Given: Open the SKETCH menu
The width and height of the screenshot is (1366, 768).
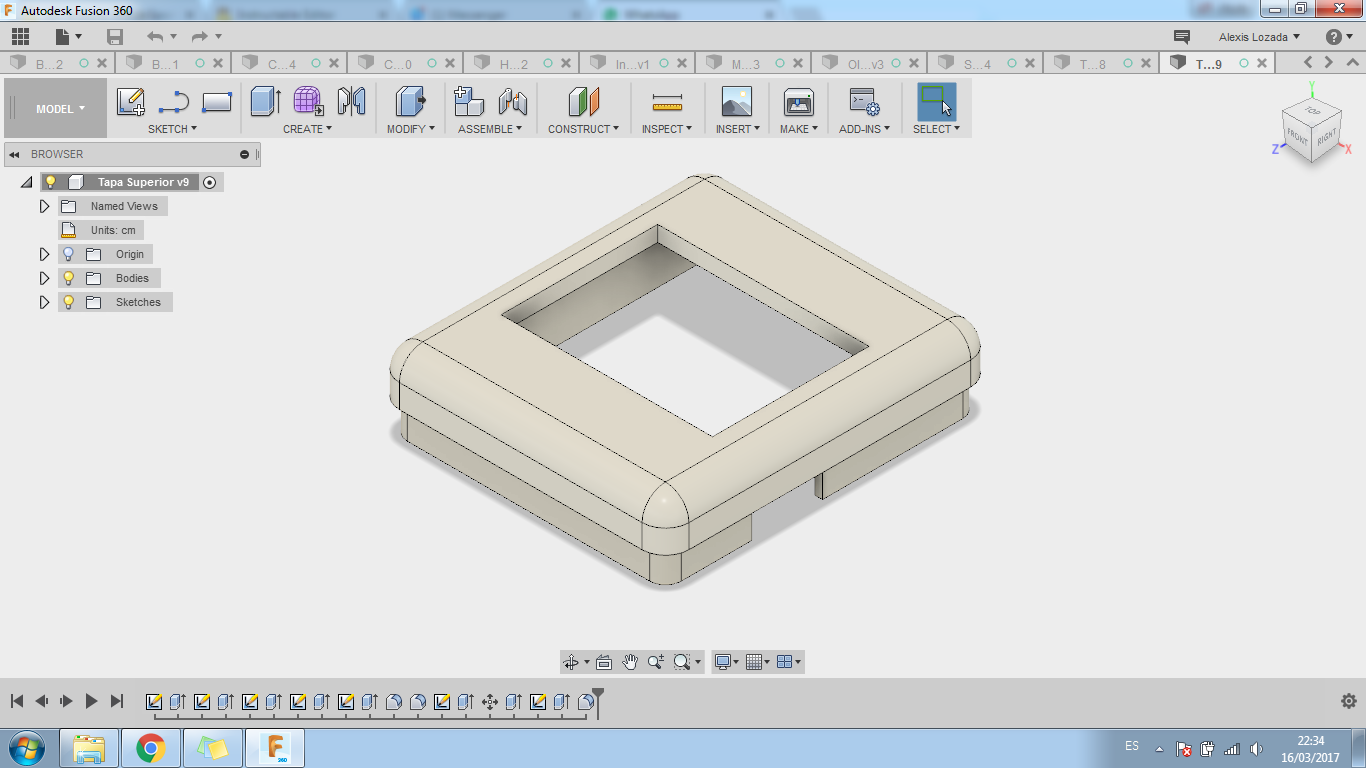Looking at the screenshot, I should pyautogui.click(x=172, y=129).
